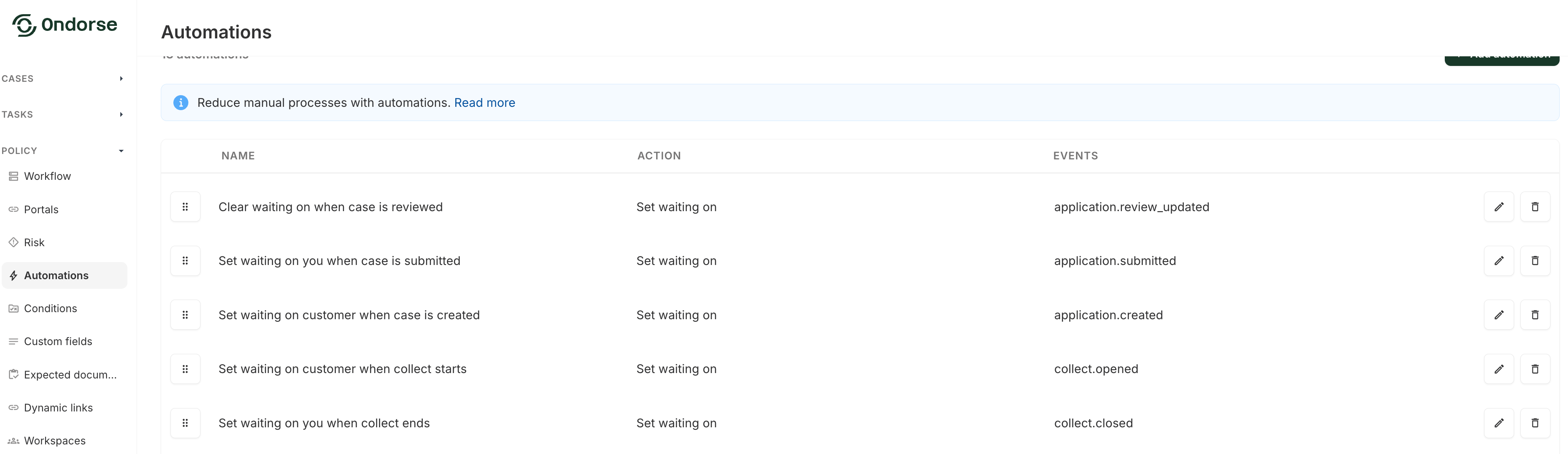Delete the 'Set waiting on customer when collect starts' automation
Screen dimensions: 1568x454
(1536, 368)
